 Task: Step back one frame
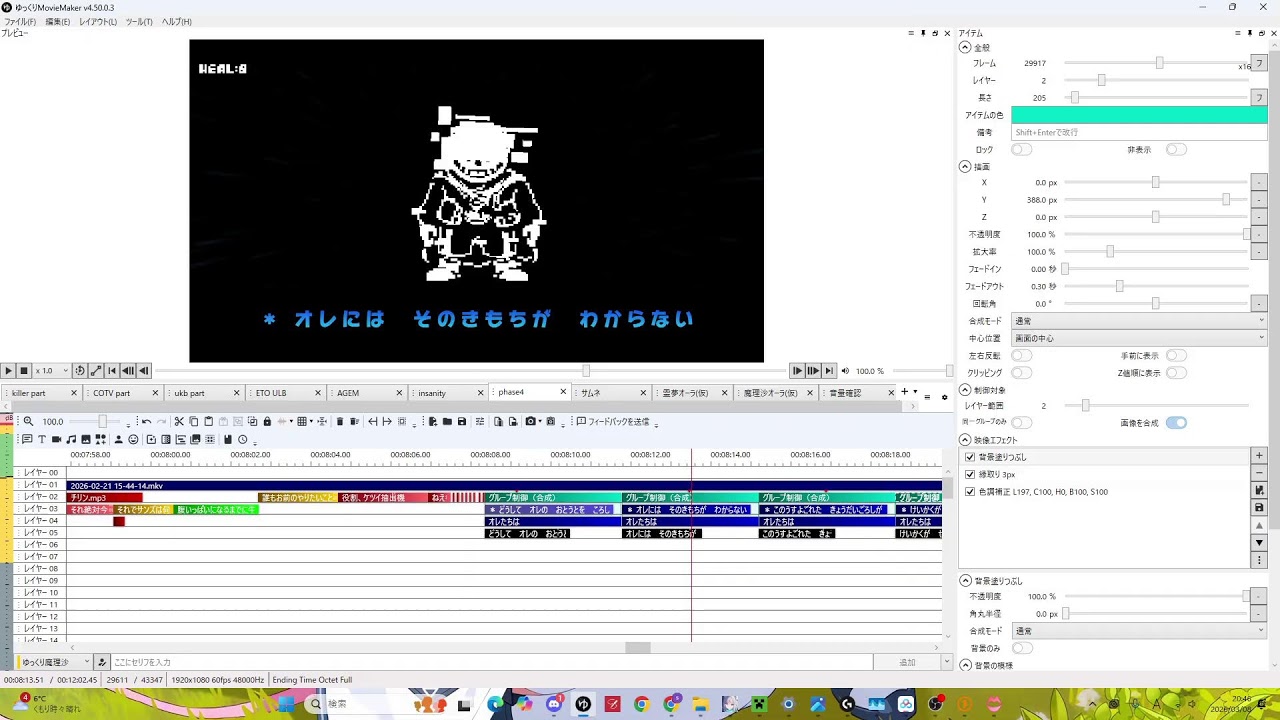[144, 370]
